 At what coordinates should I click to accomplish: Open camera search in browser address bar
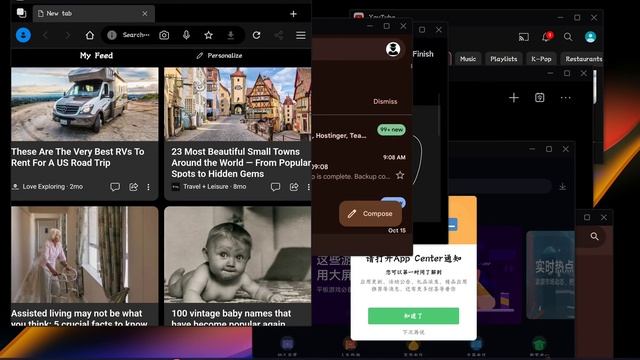tap(164, 35)
